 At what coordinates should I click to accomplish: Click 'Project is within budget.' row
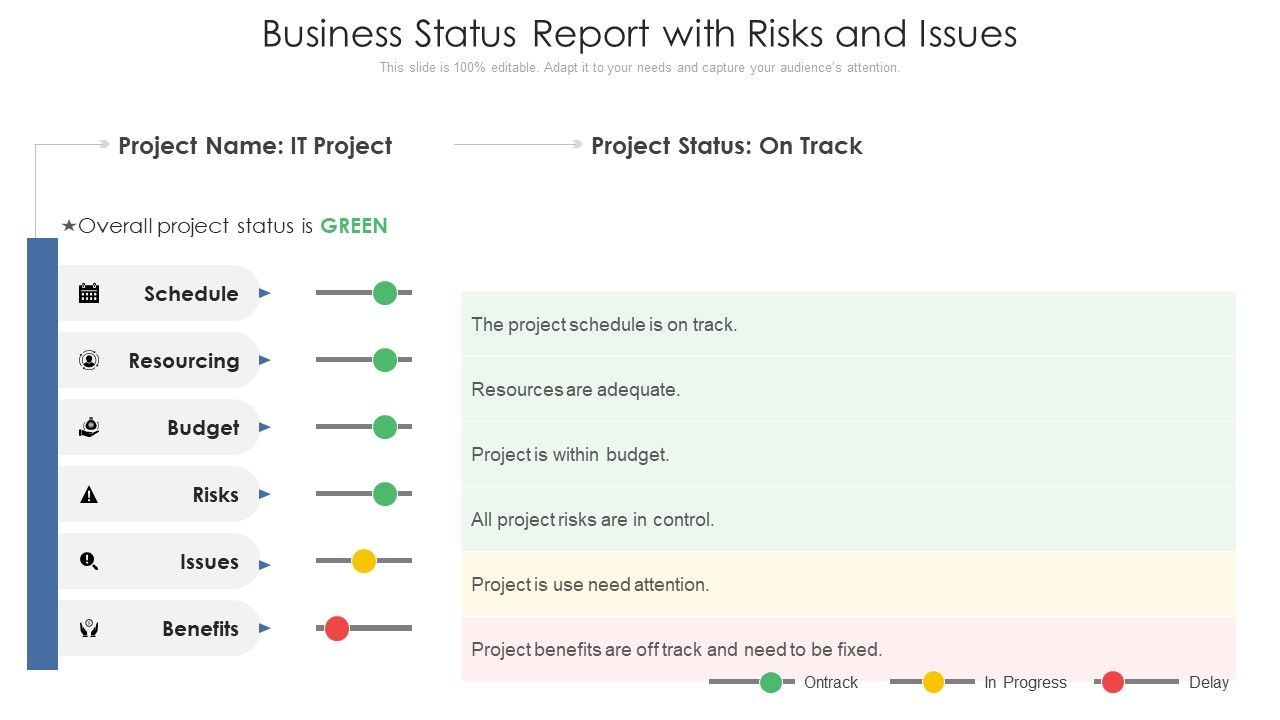tap(848, 454)
